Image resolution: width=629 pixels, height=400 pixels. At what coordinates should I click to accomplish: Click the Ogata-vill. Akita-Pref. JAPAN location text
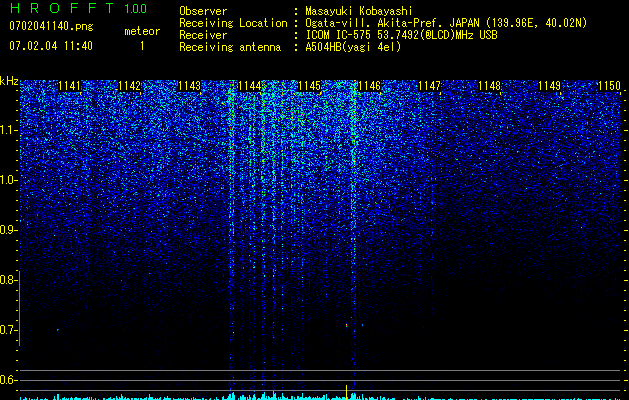coord(446,23)
